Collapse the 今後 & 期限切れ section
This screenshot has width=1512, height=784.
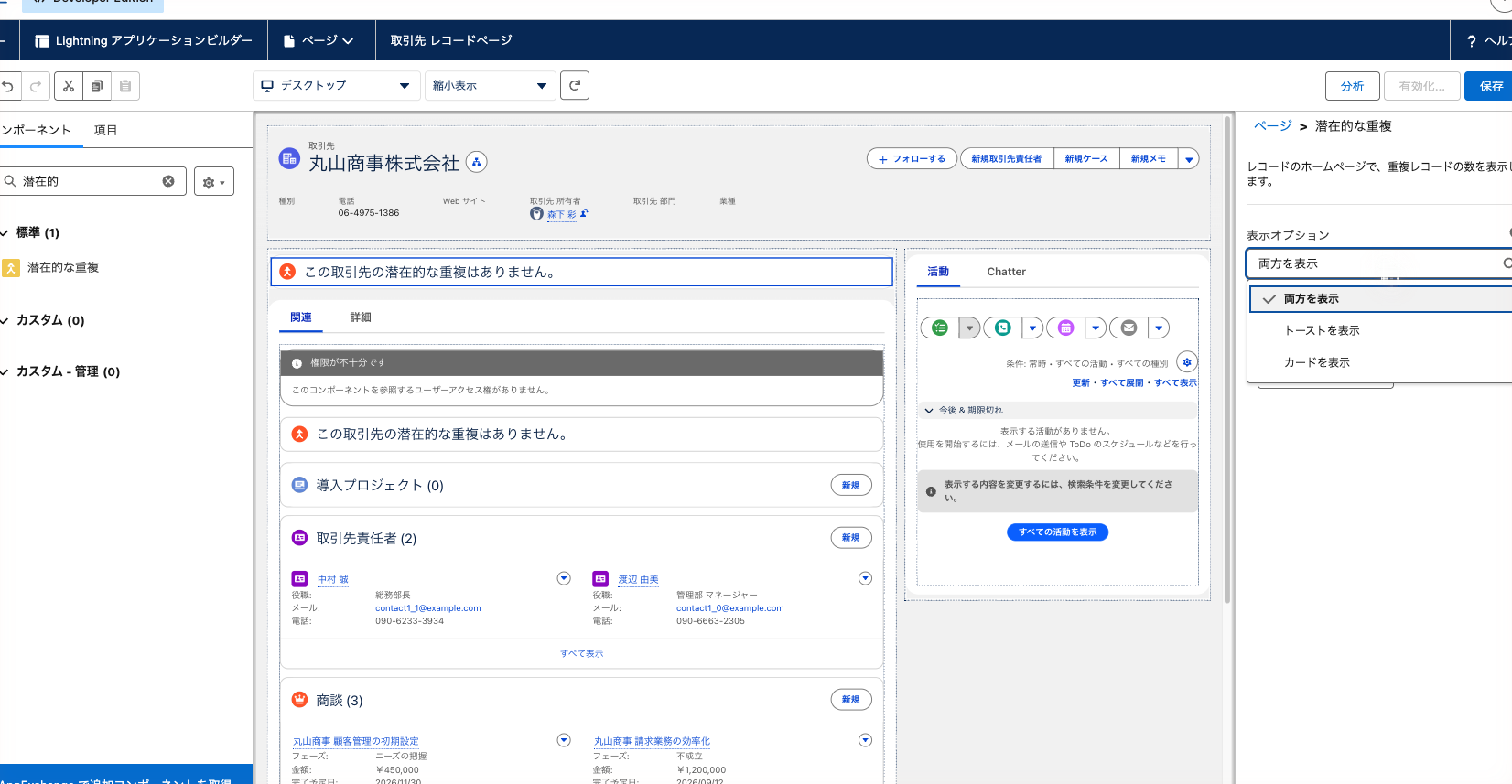pos(929,411)
